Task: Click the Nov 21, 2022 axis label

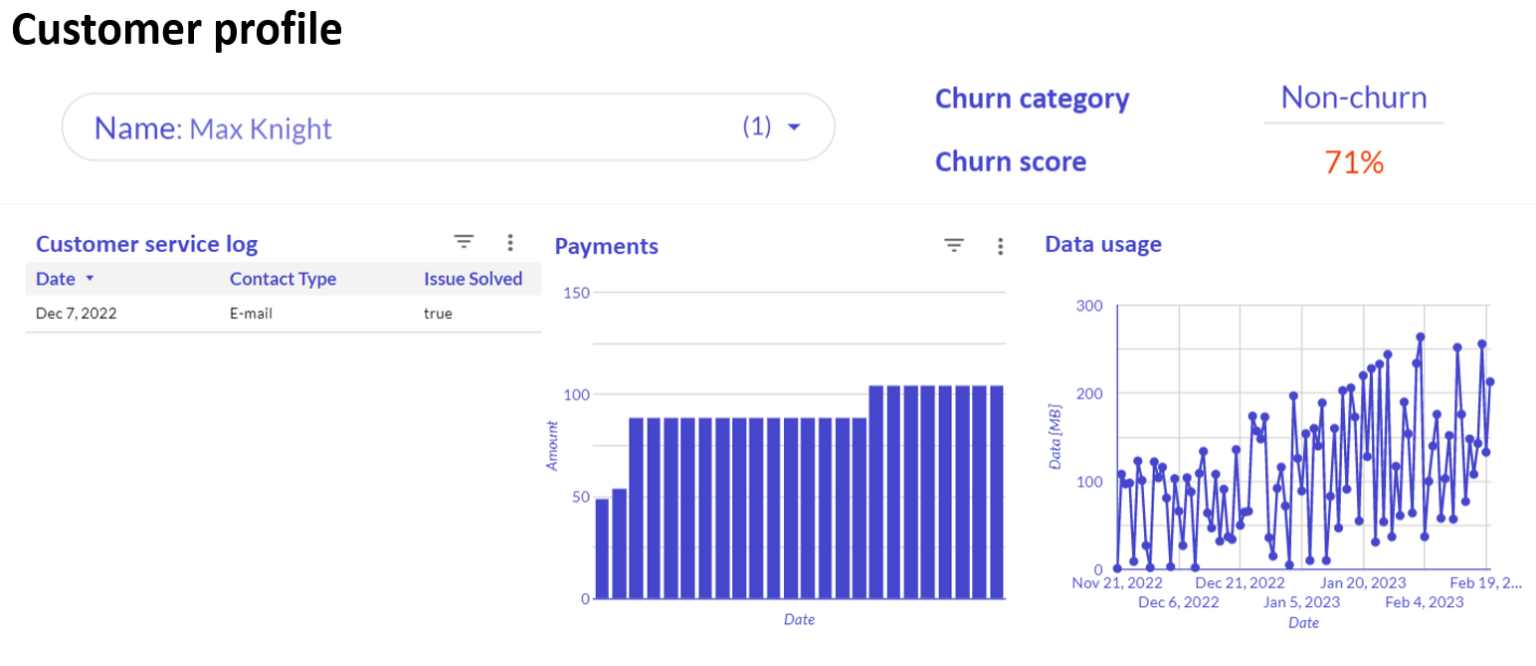Action: 1120,582
